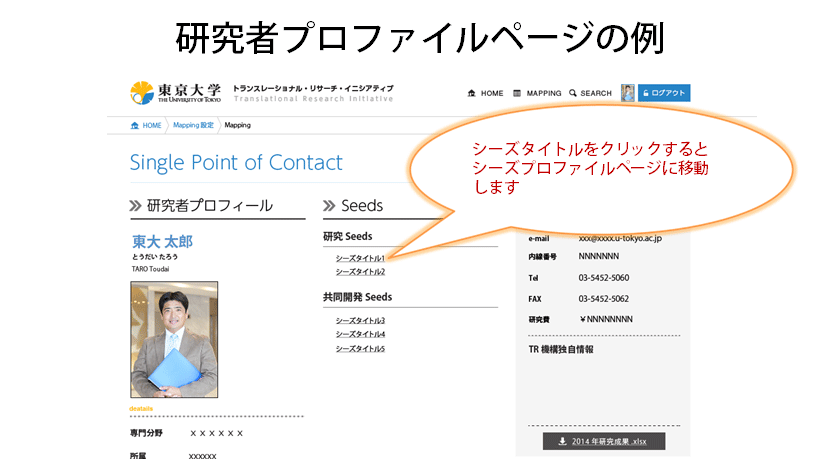Click download icon on the 2014年研究成果.xlsx button

click(562, 441)
